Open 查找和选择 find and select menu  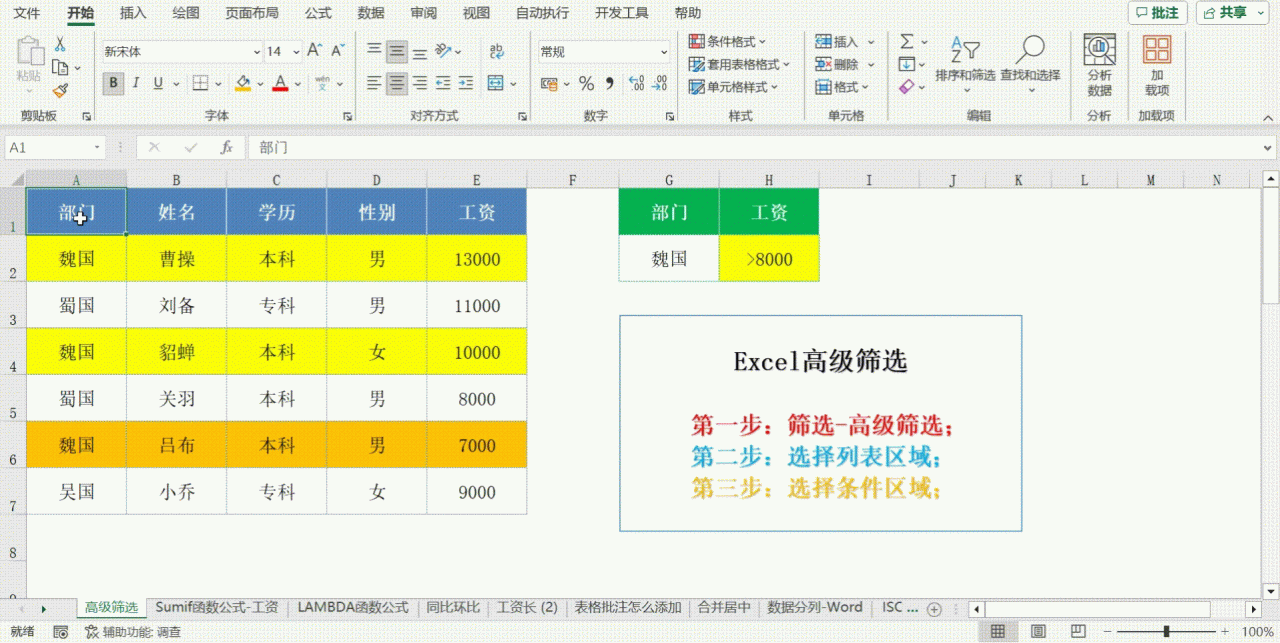(1030, 65)
